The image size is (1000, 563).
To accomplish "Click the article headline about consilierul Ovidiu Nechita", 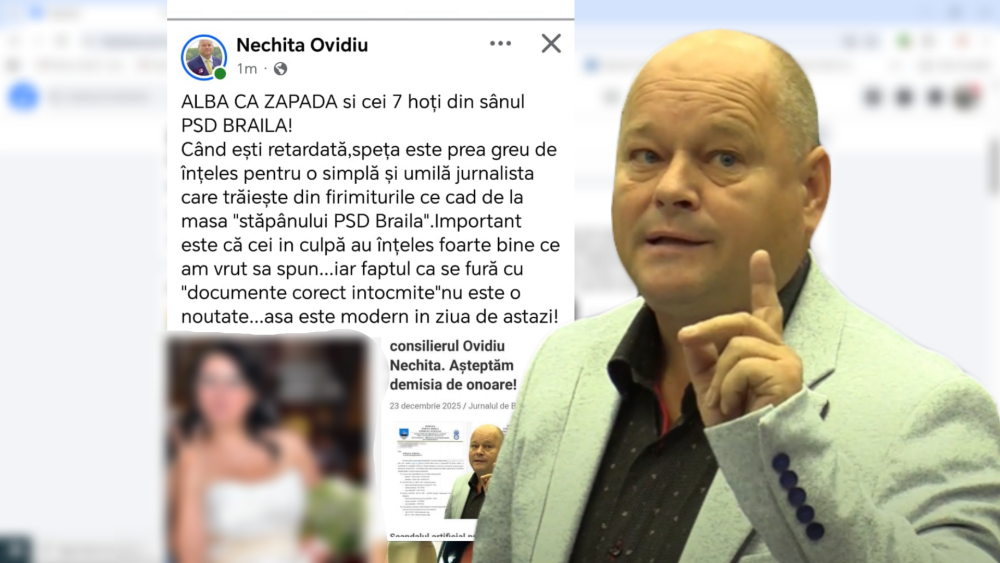I will 453,365.
